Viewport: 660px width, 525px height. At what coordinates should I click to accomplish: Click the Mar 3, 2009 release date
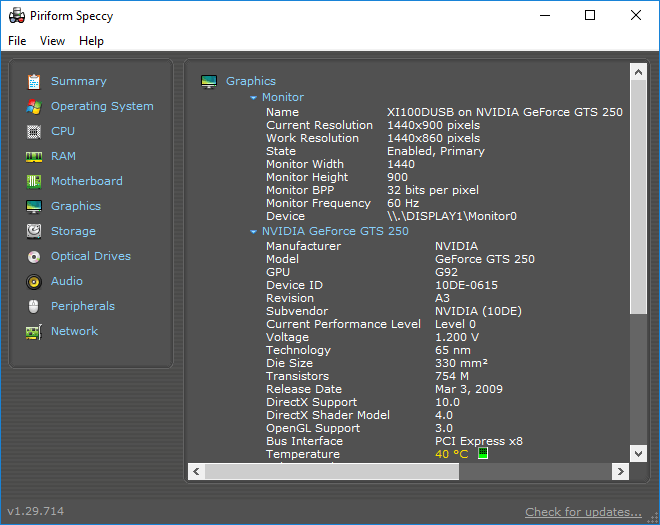(468, 389)
